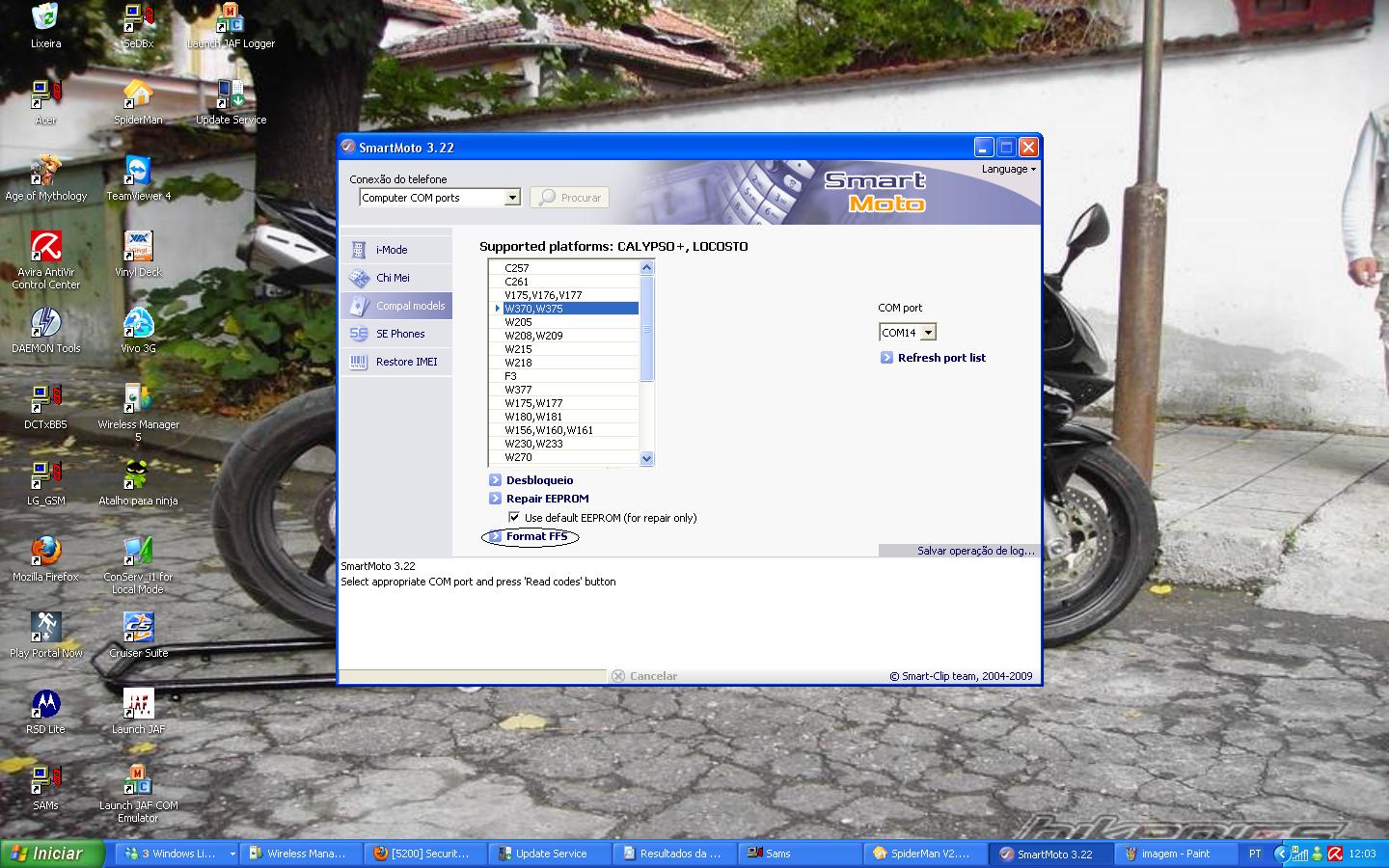The image size is (1389, 868).
Task: Click the Format FFS action
Action: [536, 536]
